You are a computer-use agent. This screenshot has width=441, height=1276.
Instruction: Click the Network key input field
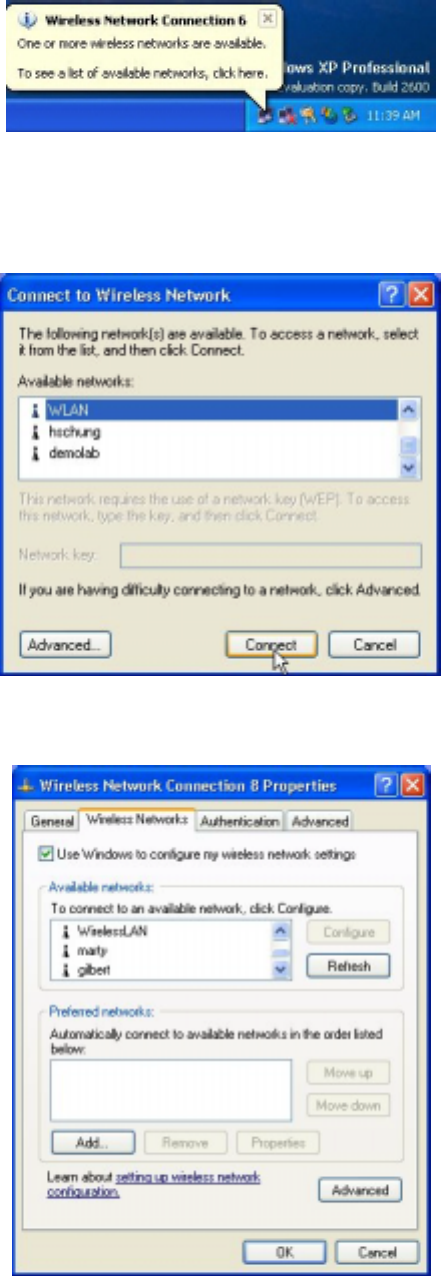[x=270, y=556]
